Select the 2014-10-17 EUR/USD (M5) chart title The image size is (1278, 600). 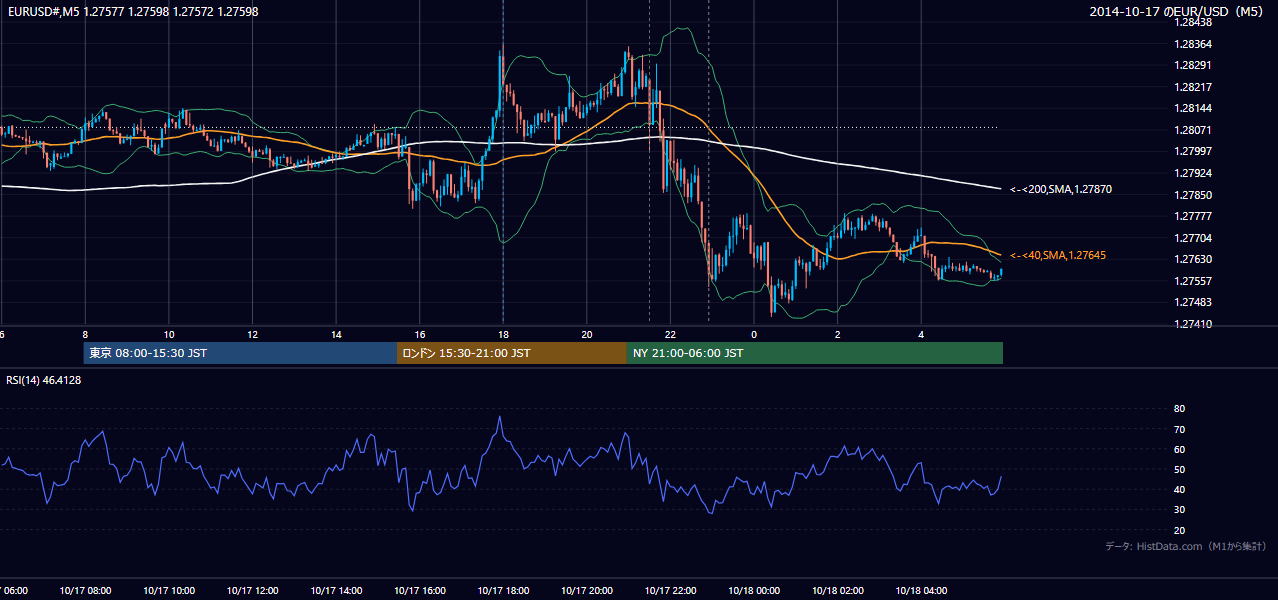(1177, 11)
